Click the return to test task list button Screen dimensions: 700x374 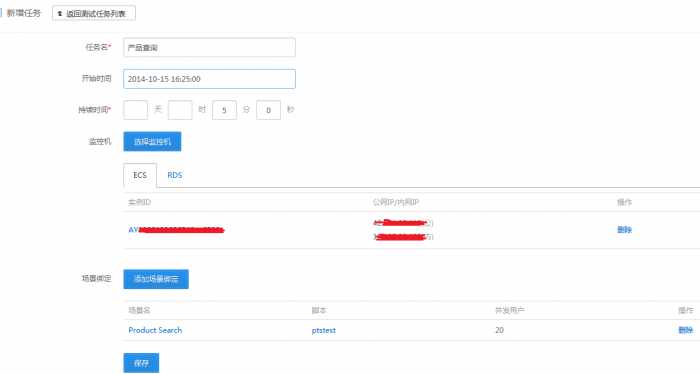click(x=94, y=13)
